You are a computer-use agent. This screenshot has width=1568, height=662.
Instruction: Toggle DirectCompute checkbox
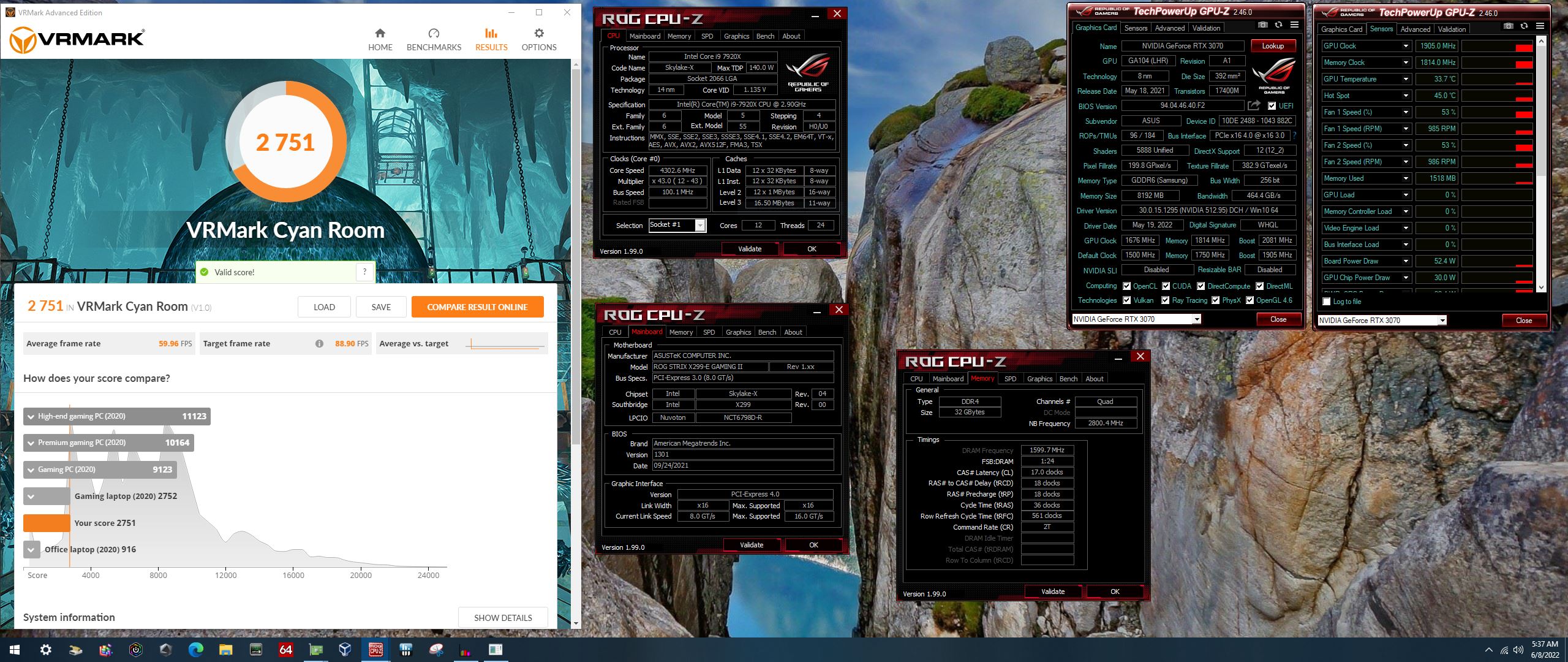[x=1200, y=286]
